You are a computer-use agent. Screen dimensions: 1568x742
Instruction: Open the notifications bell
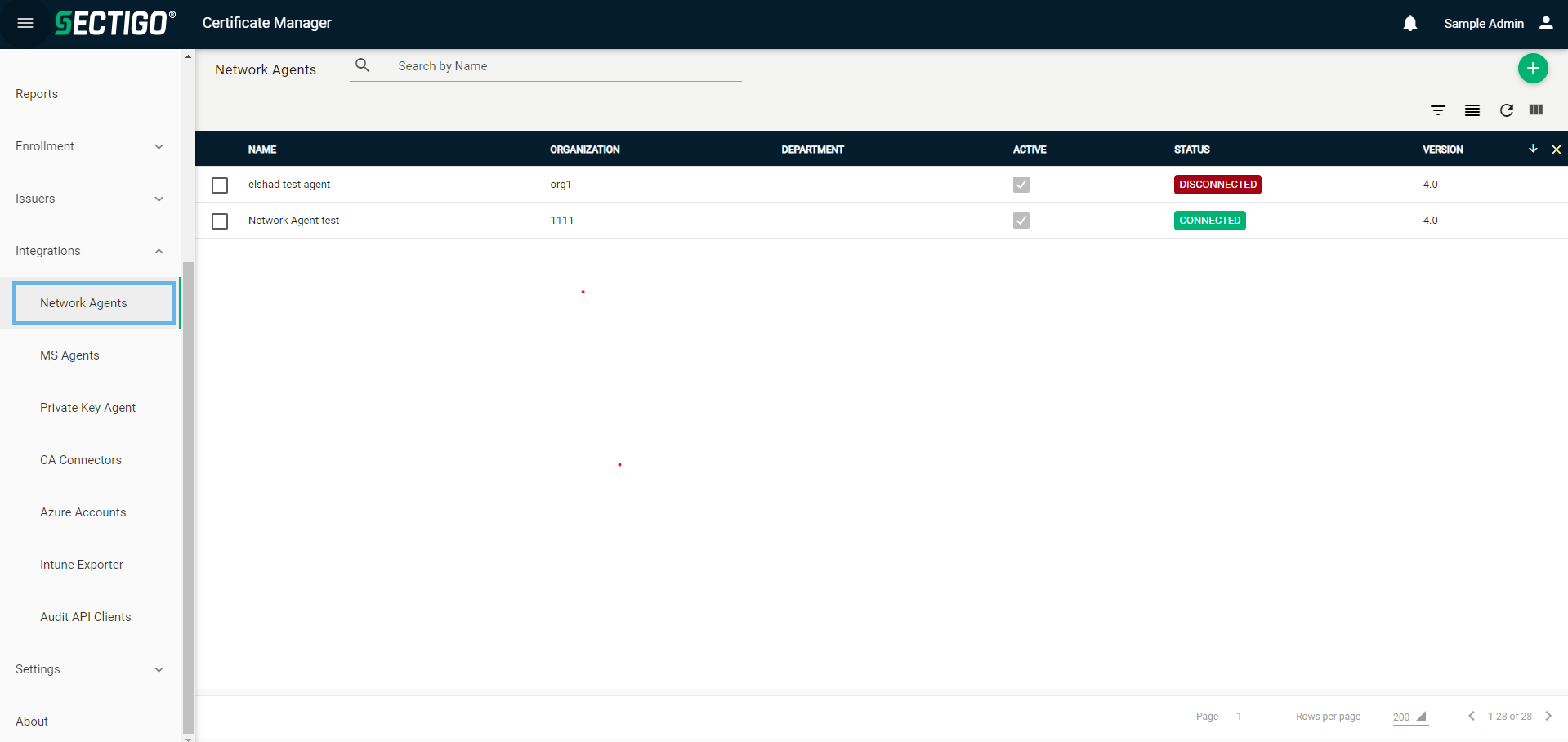1410,23
